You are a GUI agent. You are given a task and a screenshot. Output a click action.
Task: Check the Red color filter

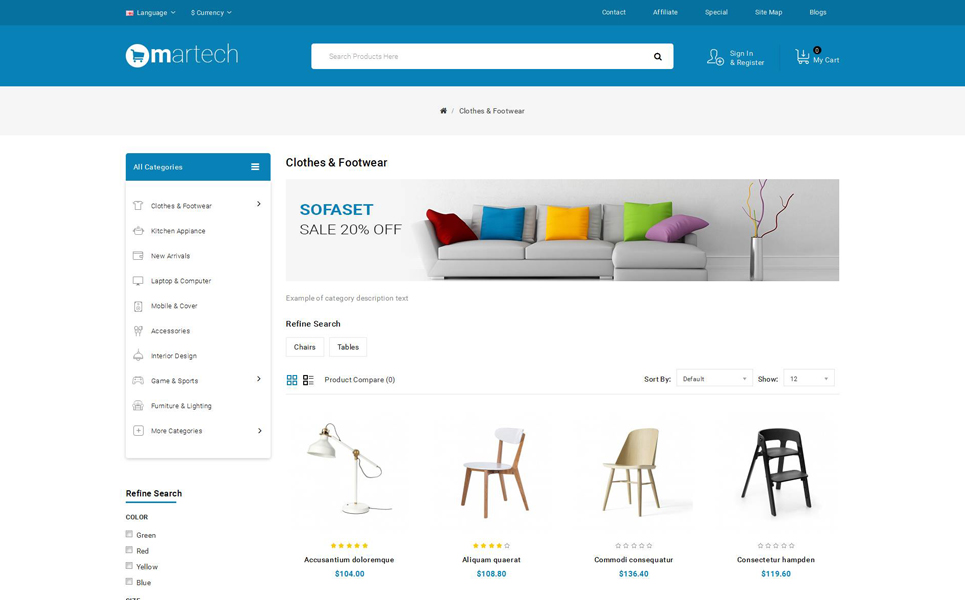(x=129, y=550)
